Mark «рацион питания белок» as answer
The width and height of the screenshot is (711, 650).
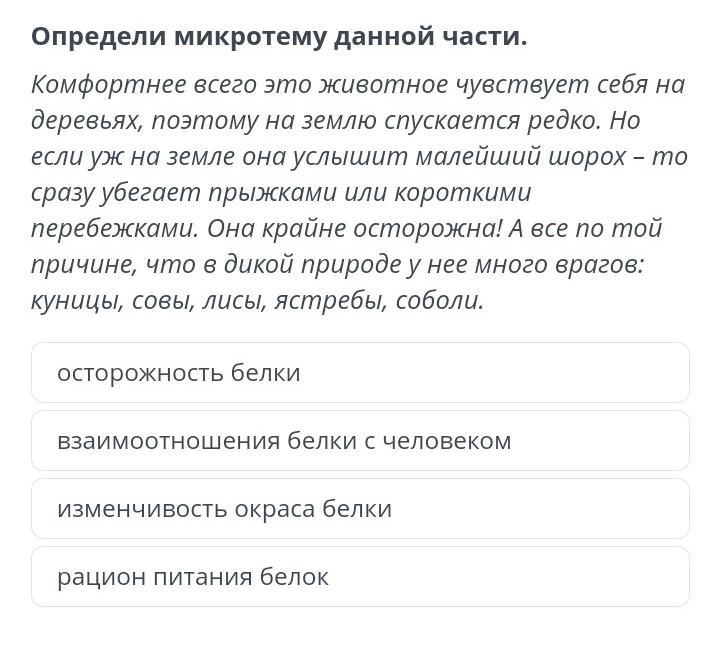[x=360, y=577]
